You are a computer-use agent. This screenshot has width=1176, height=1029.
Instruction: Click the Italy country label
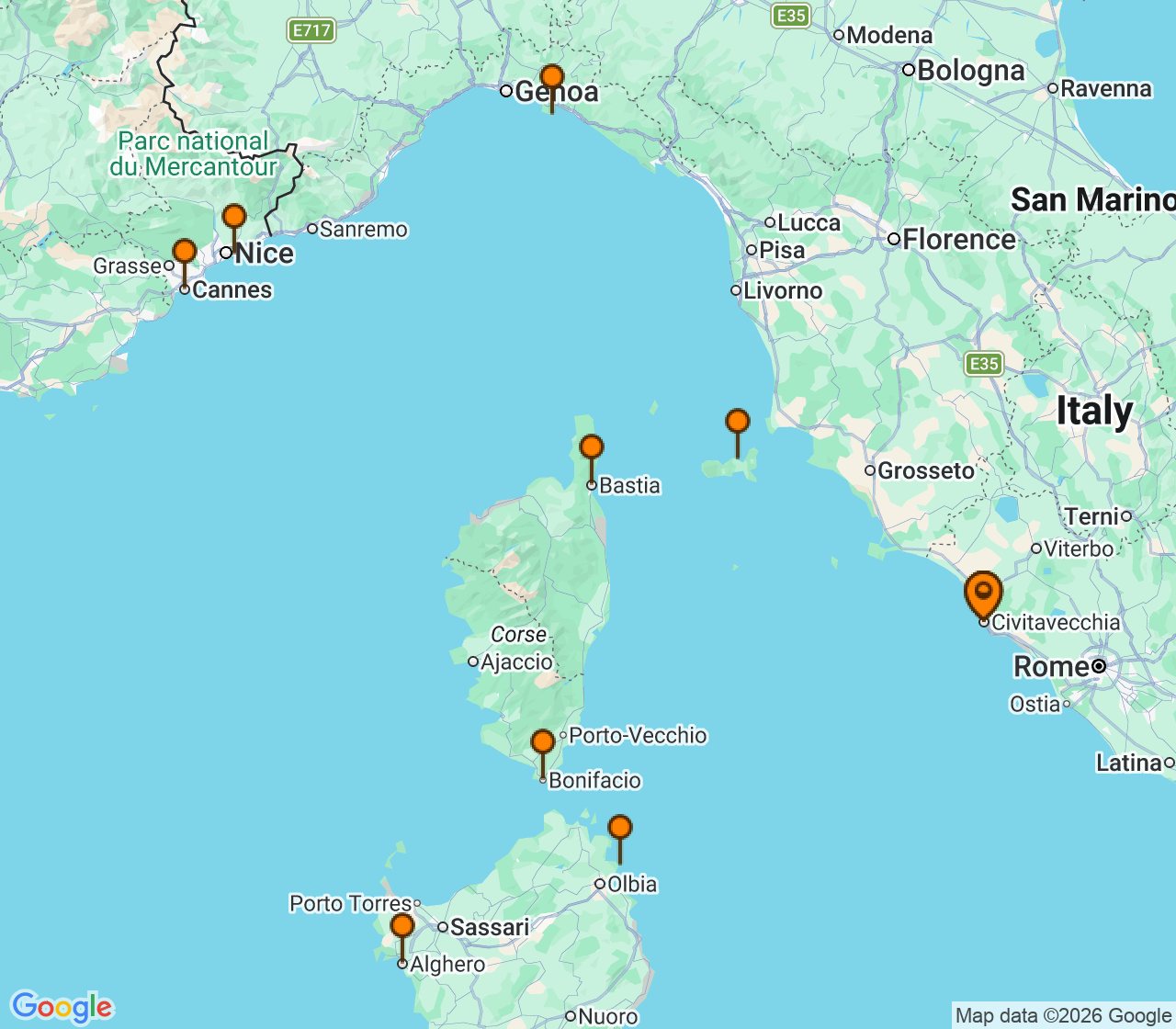click(1094, 411)
